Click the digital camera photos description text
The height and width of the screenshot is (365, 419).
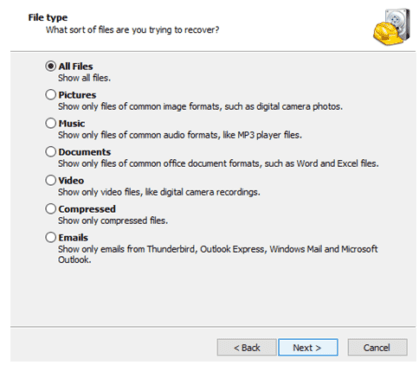pyautogui.click(x=200, y=107)
